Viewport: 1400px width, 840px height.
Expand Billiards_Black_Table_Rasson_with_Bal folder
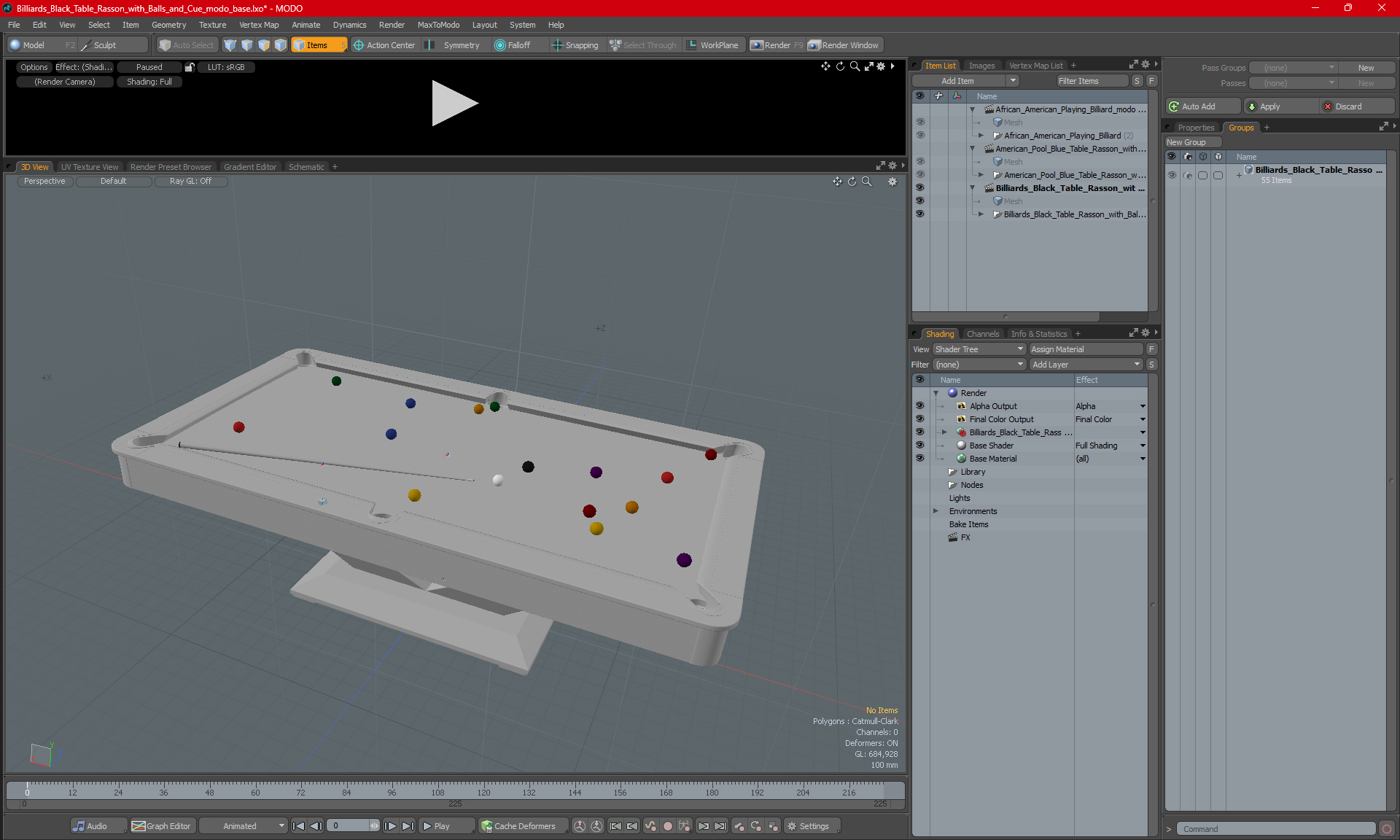[x=981, y=214]
